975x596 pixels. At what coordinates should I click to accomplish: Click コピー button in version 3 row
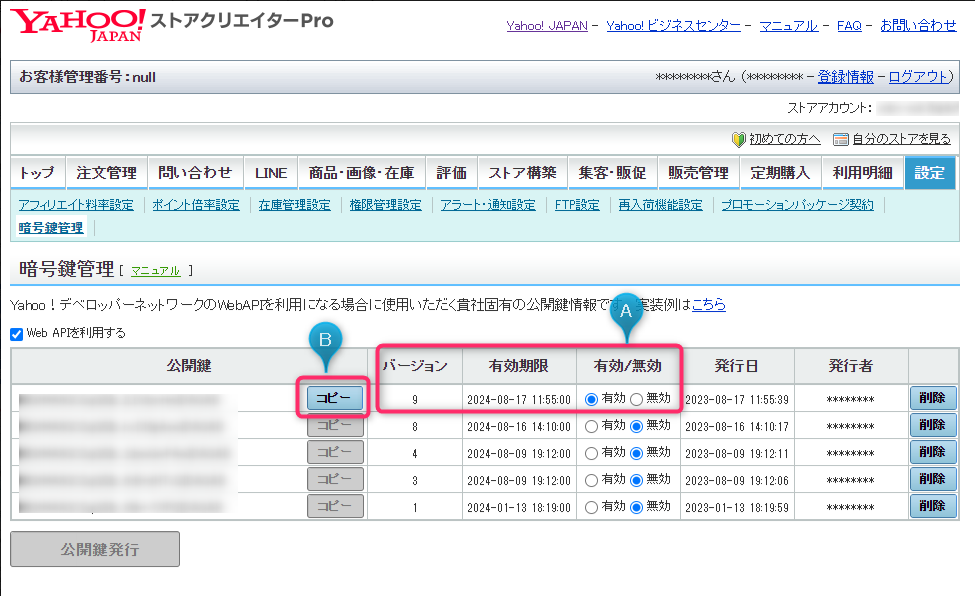click(x=335, y=479)
